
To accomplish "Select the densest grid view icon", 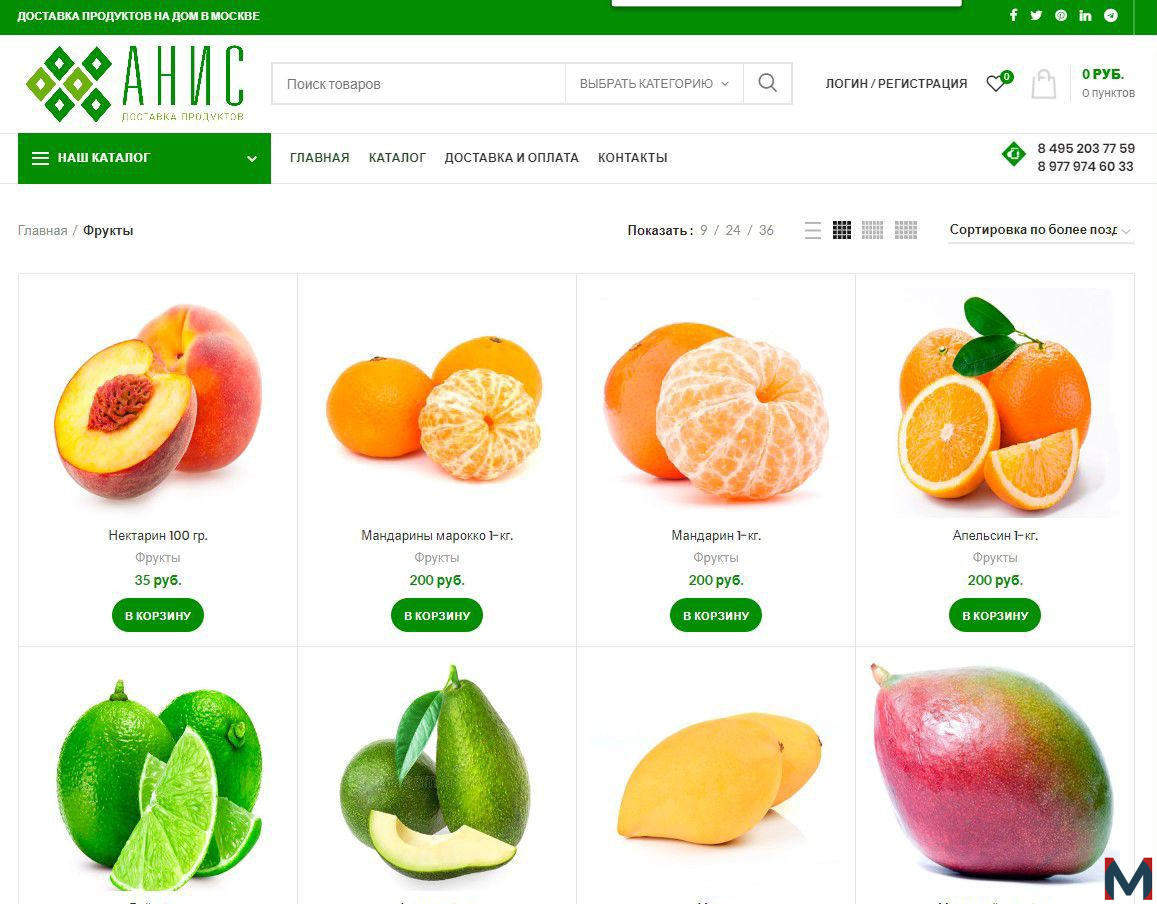I will pyautogui.click(x=905, y=230).
